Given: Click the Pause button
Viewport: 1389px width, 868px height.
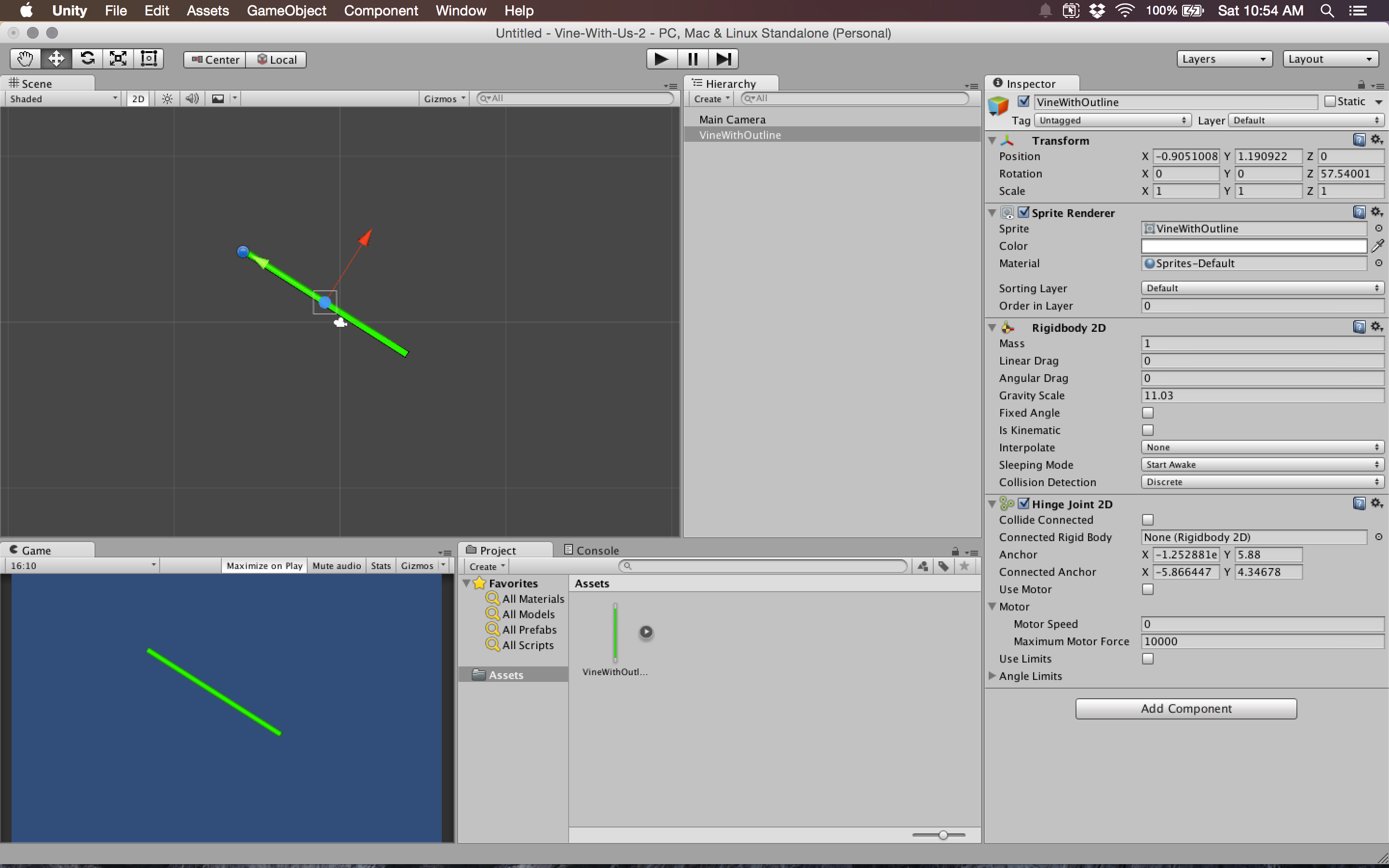Looking at the screenshot, I should 692,59.
